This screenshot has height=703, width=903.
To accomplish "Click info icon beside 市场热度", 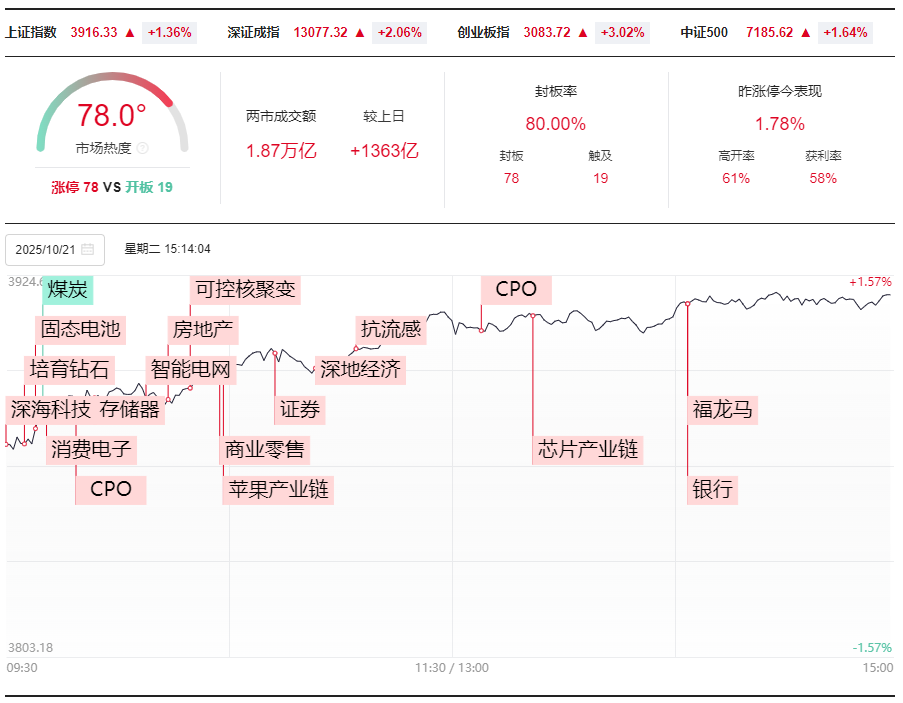I will (142, 148).
